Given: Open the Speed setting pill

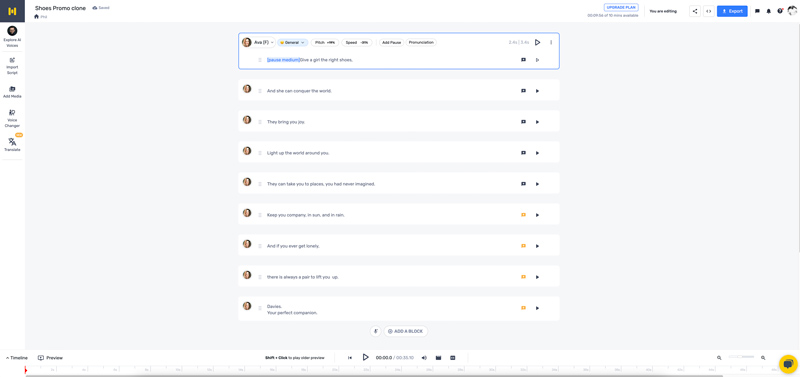Looking at the screenshot, I should (357, 42).
